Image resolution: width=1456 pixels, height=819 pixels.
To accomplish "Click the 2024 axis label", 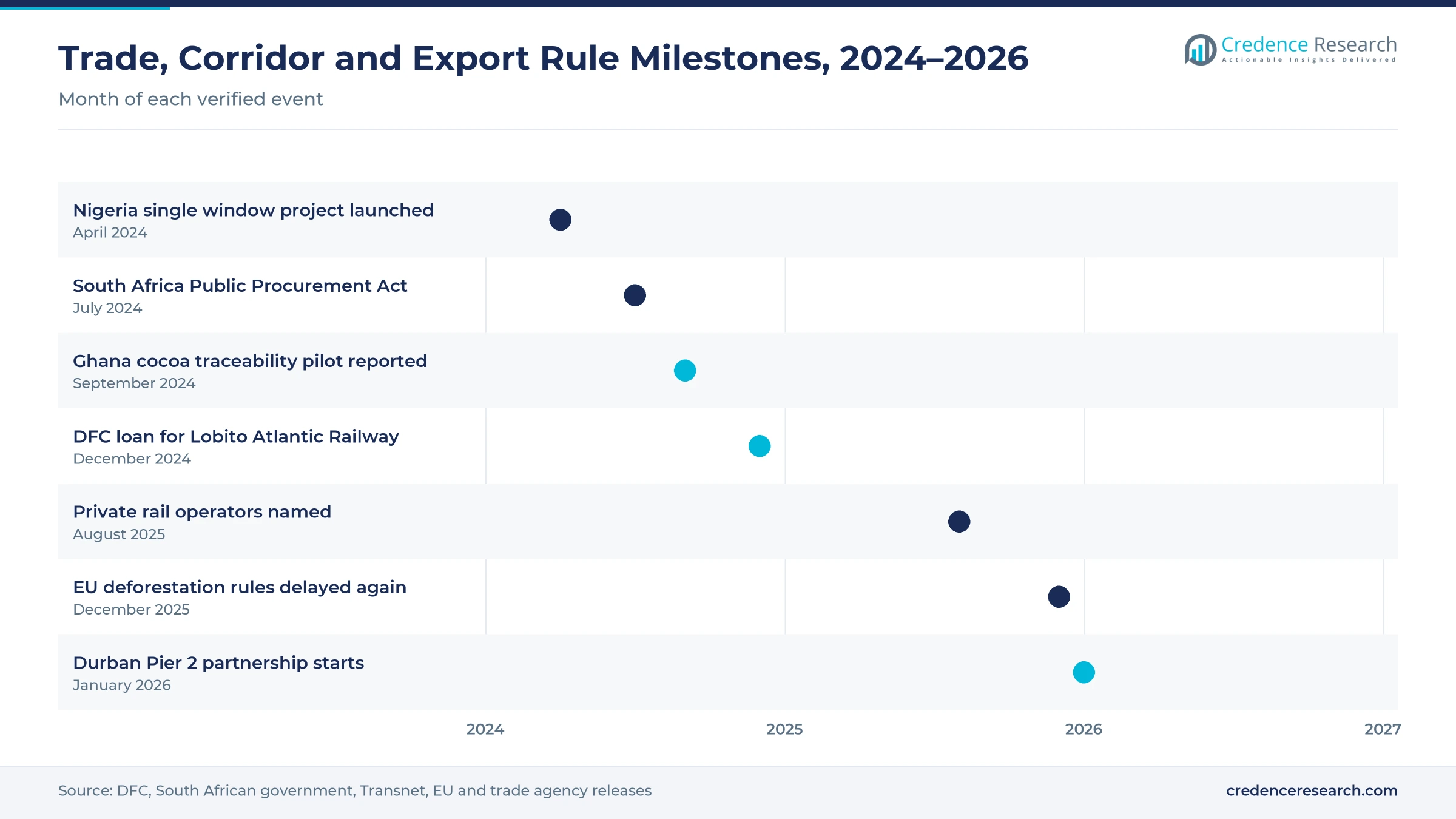I will coord(485,729).
